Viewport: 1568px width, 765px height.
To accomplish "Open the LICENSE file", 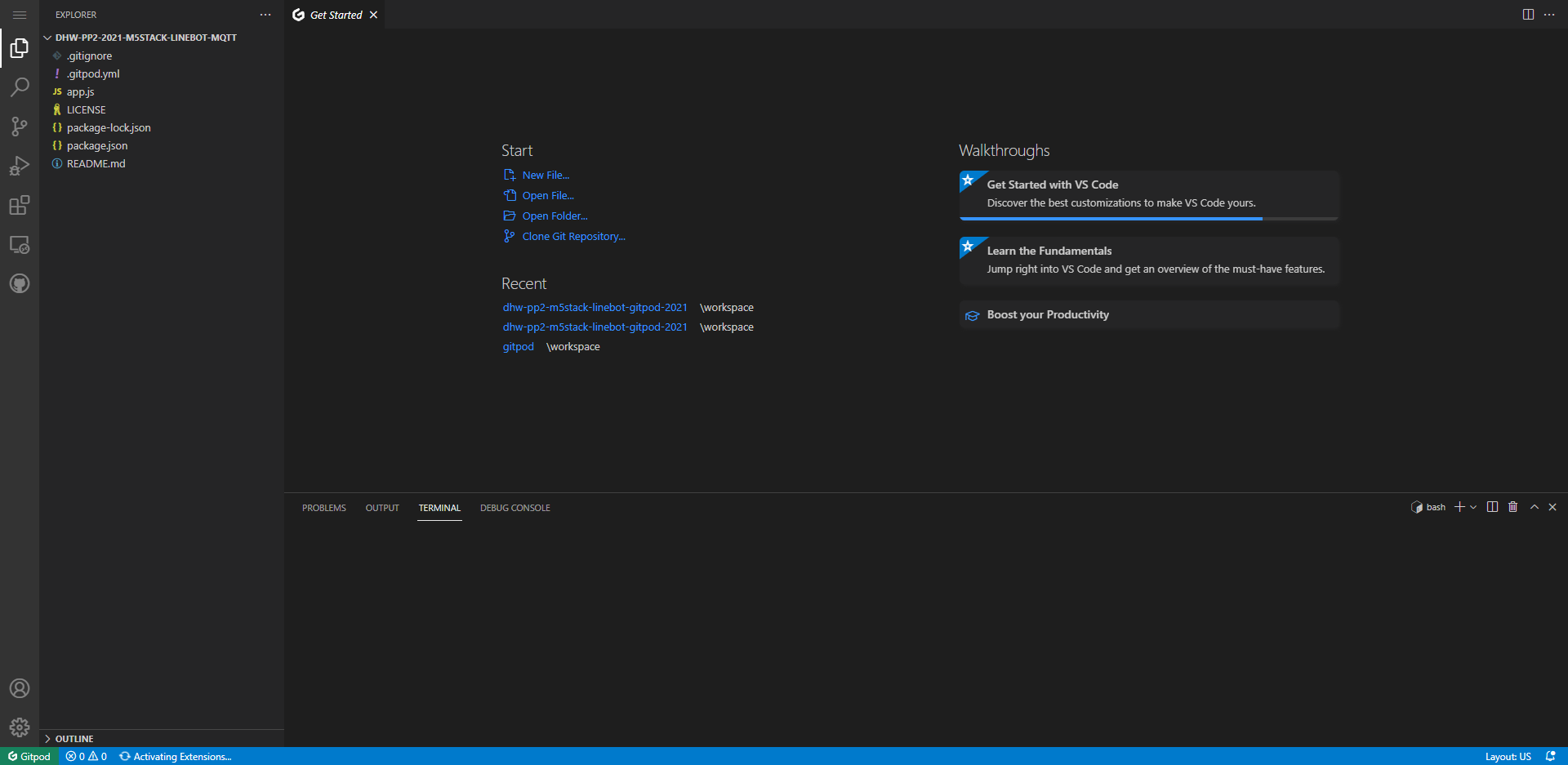I will click(x=162, y=109).
